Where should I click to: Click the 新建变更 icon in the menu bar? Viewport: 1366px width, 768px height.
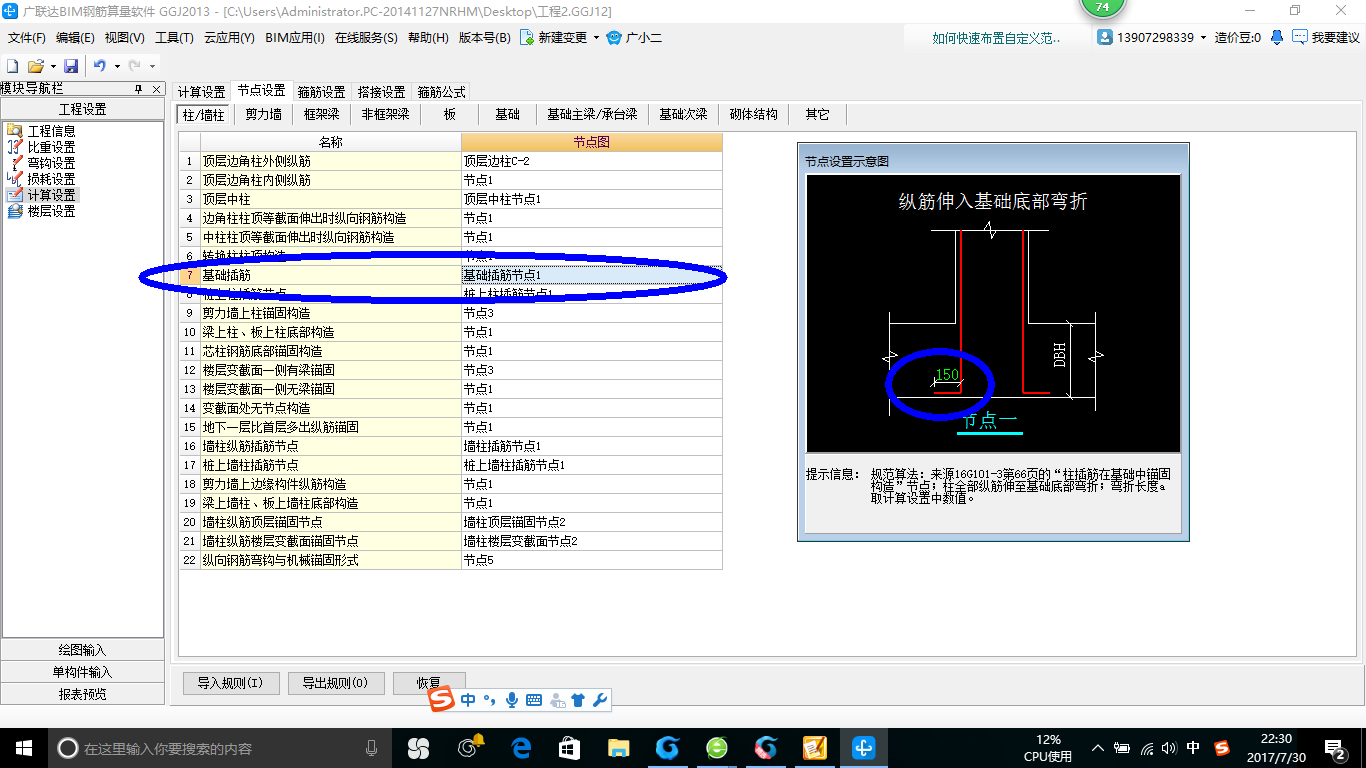point(526,37)
